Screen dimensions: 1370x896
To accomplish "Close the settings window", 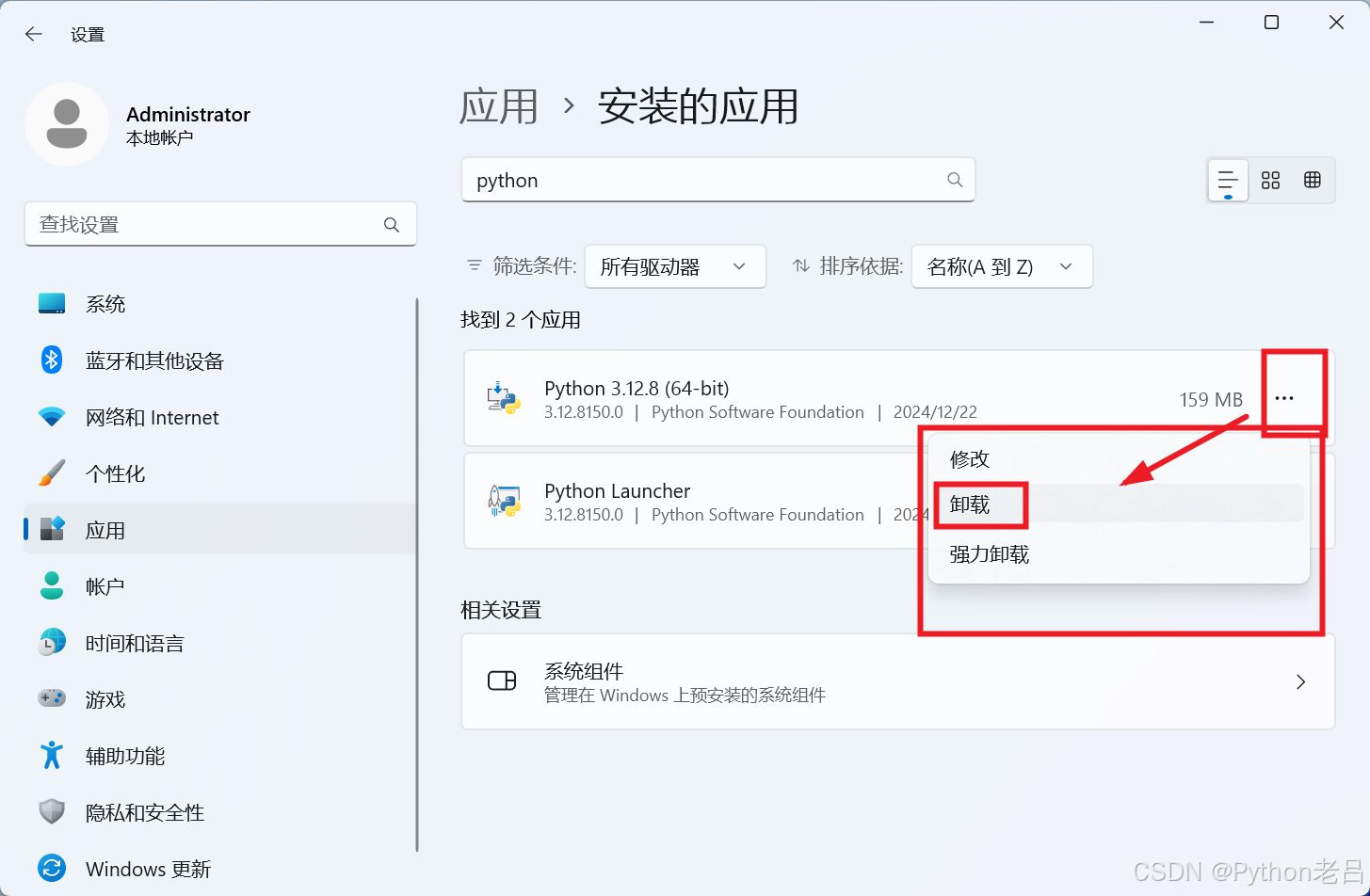I will [x=1336, y=23].
